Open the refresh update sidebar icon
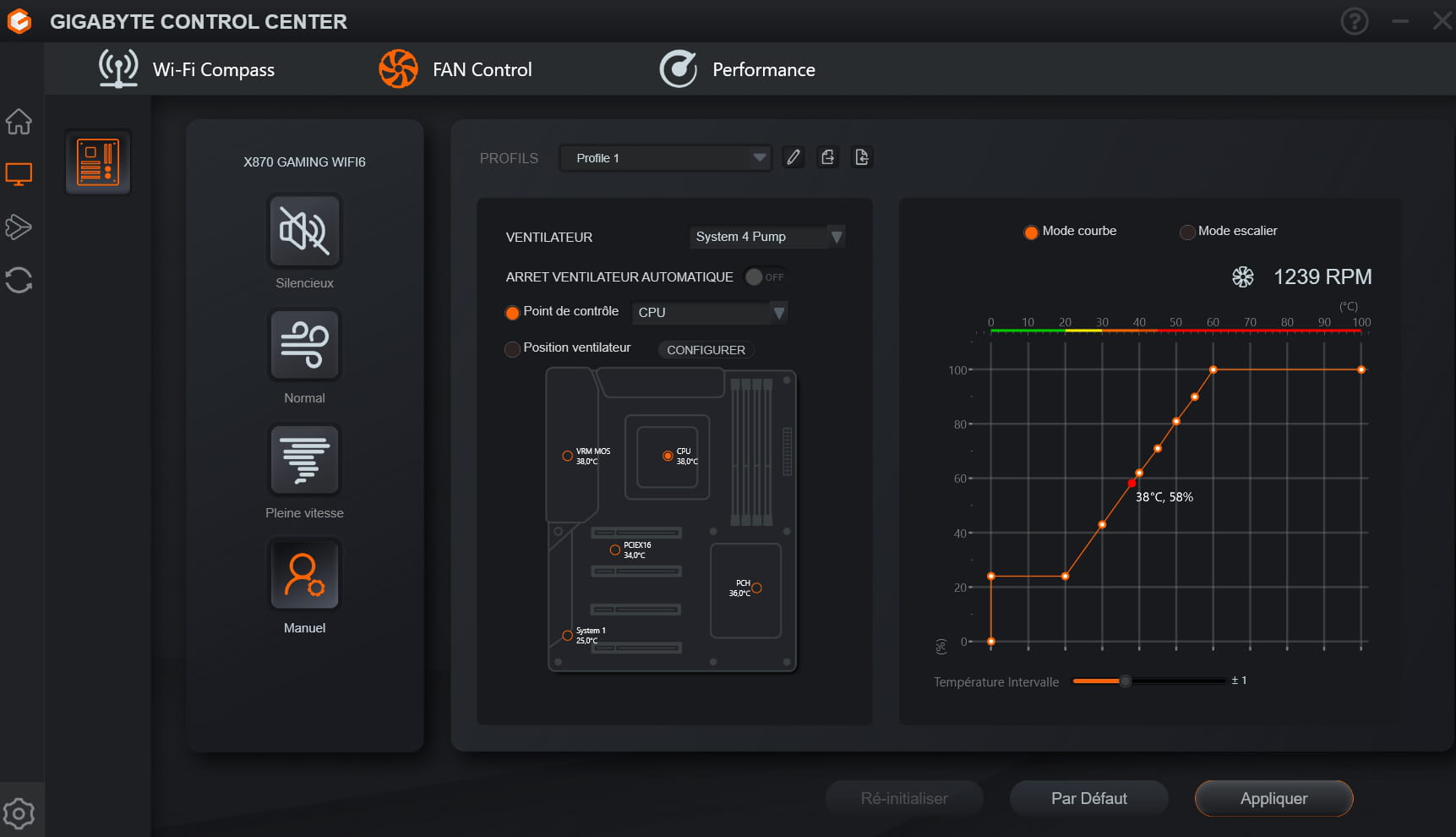 point(19,280)
